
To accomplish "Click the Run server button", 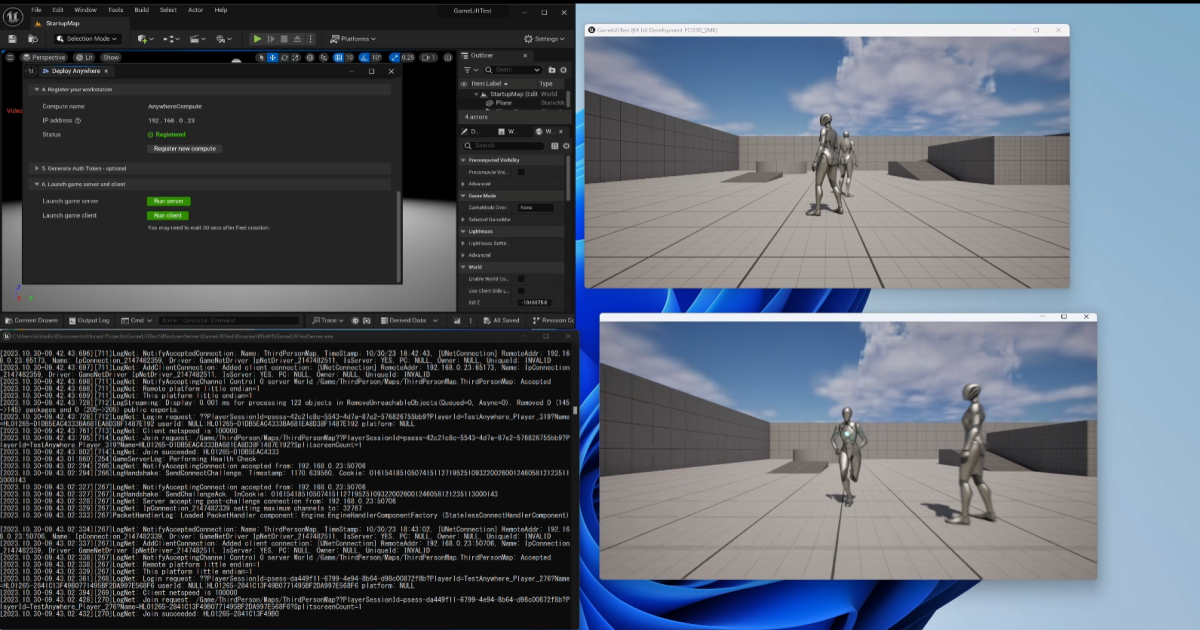I will pos(168,201).
